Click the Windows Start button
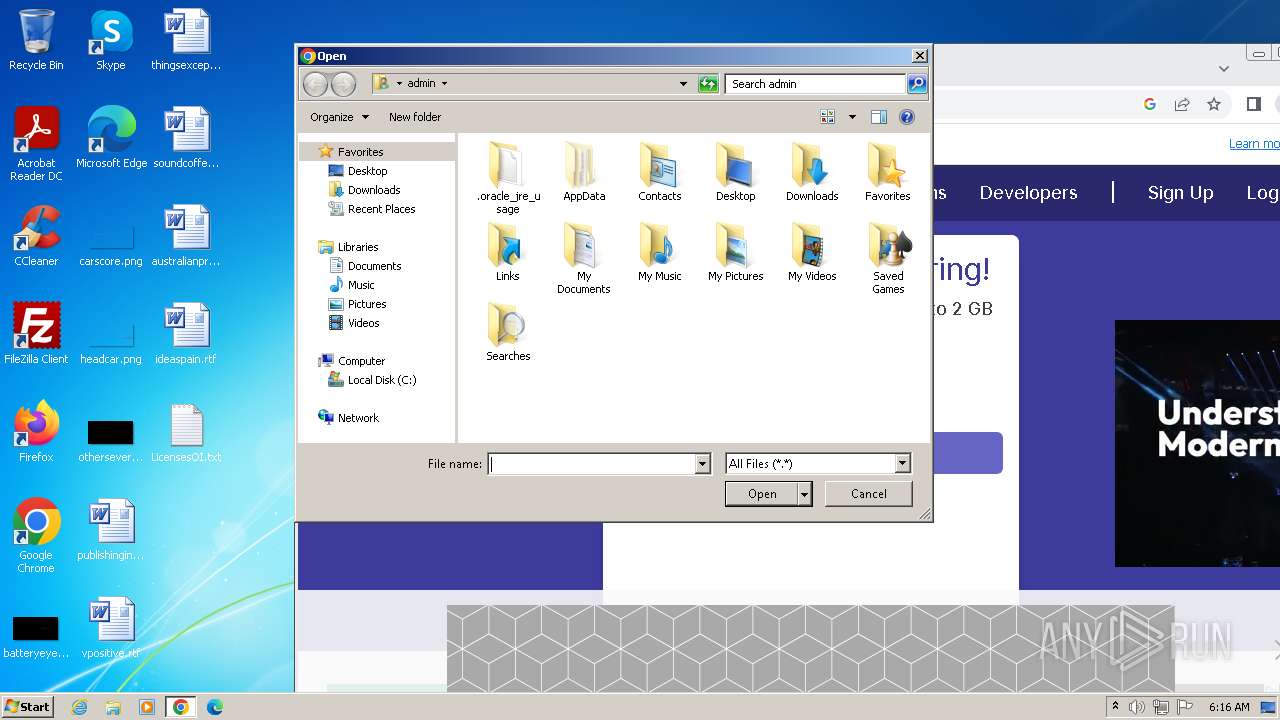The height and width of the screenshot is (720, 1280). coord(28,706)
